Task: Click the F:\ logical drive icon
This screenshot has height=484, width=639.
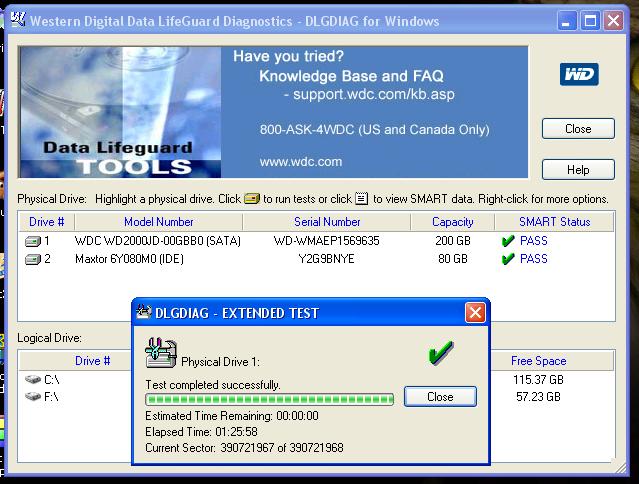Action: 33,396
